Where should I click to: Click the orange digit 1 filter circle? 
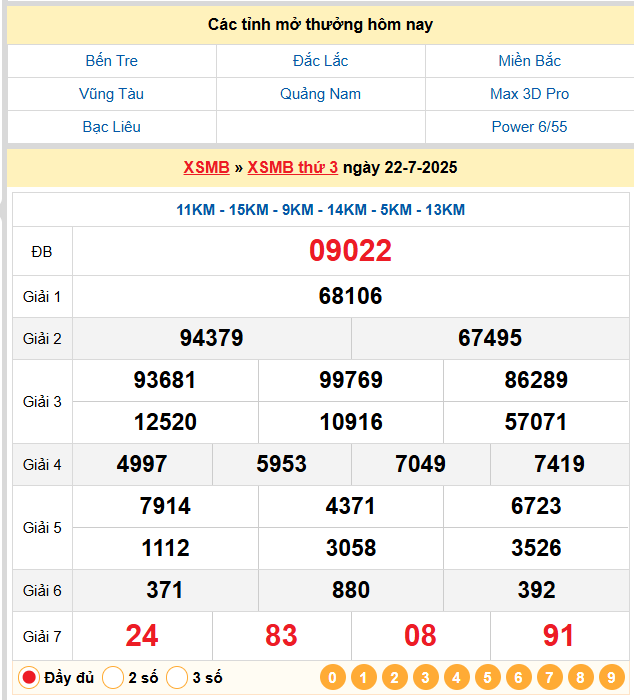click(x=363, y=677)
